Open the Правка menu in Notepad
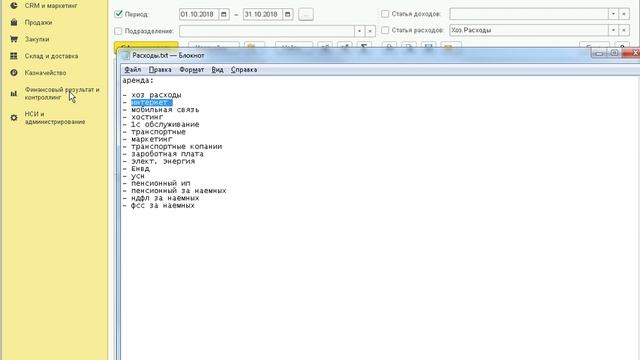 (160, 70)
